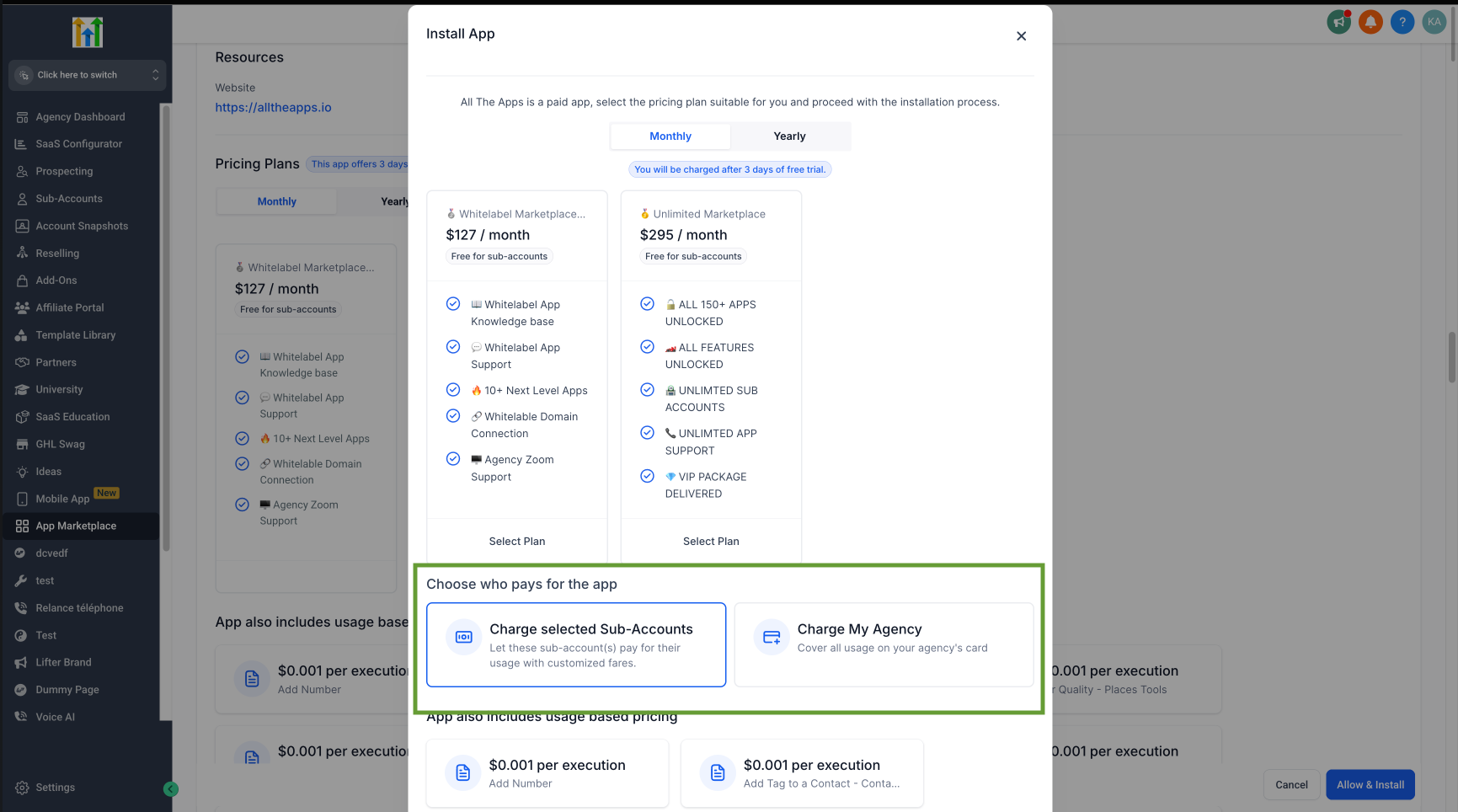The width and height of the screenshot is (1458, 812).
Task: Select Charge My Agency option
Action: tap(884, 644)
